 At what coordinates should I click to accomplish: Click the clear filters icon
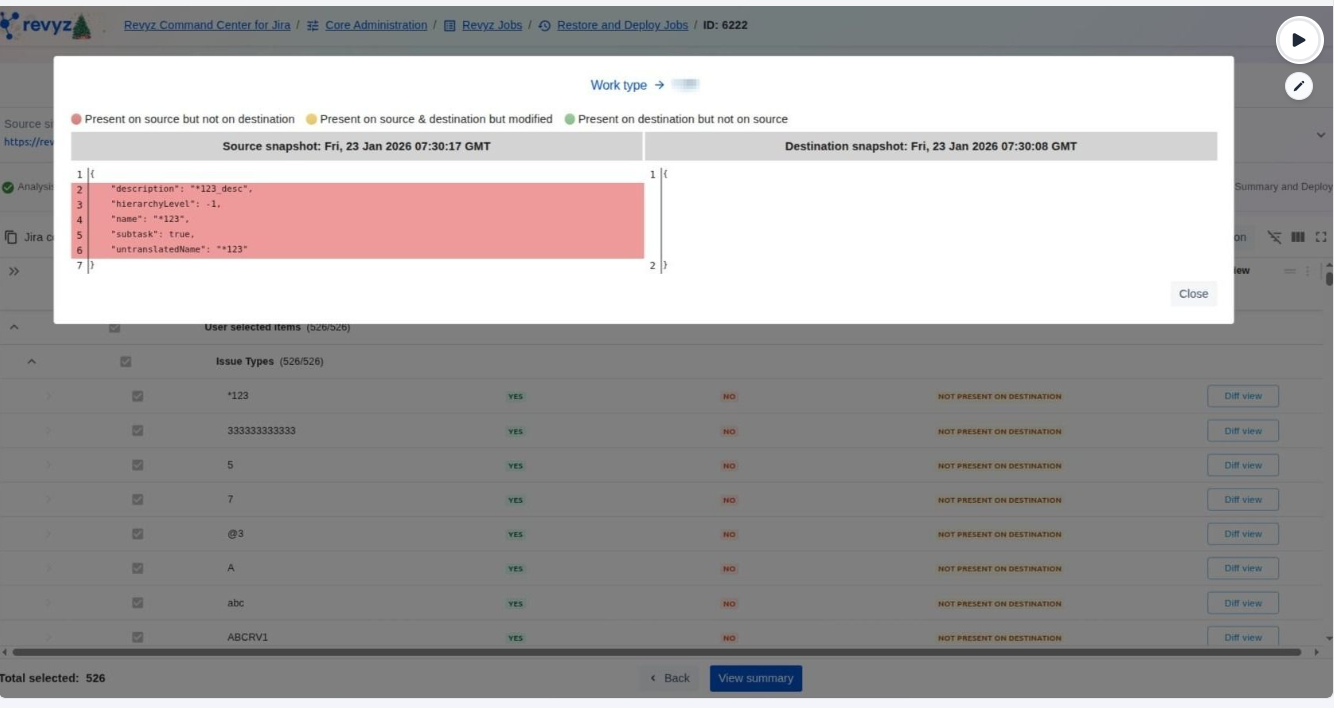1274,237
